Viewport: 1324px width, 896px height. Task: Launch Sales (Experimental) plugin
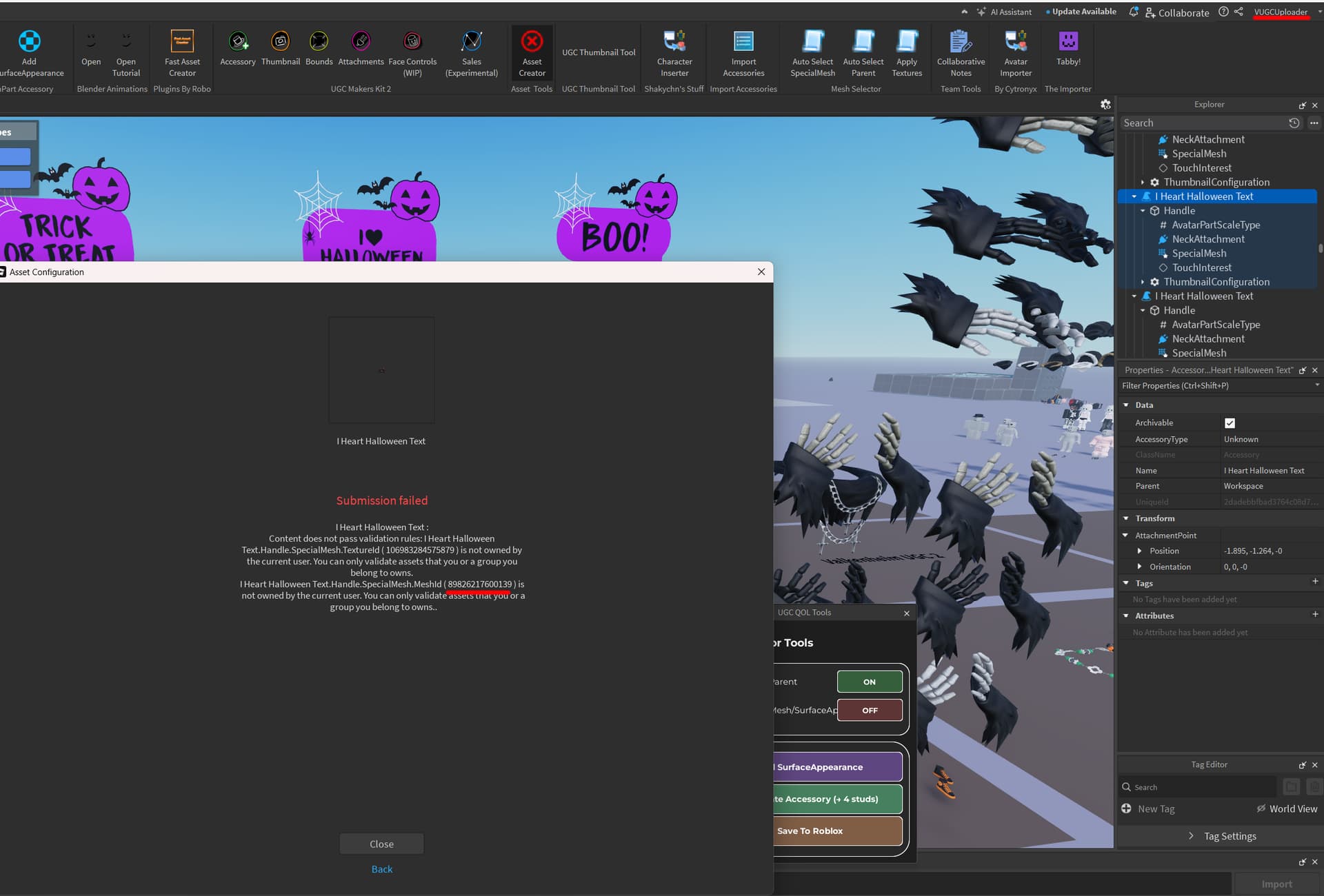[472, 52]
